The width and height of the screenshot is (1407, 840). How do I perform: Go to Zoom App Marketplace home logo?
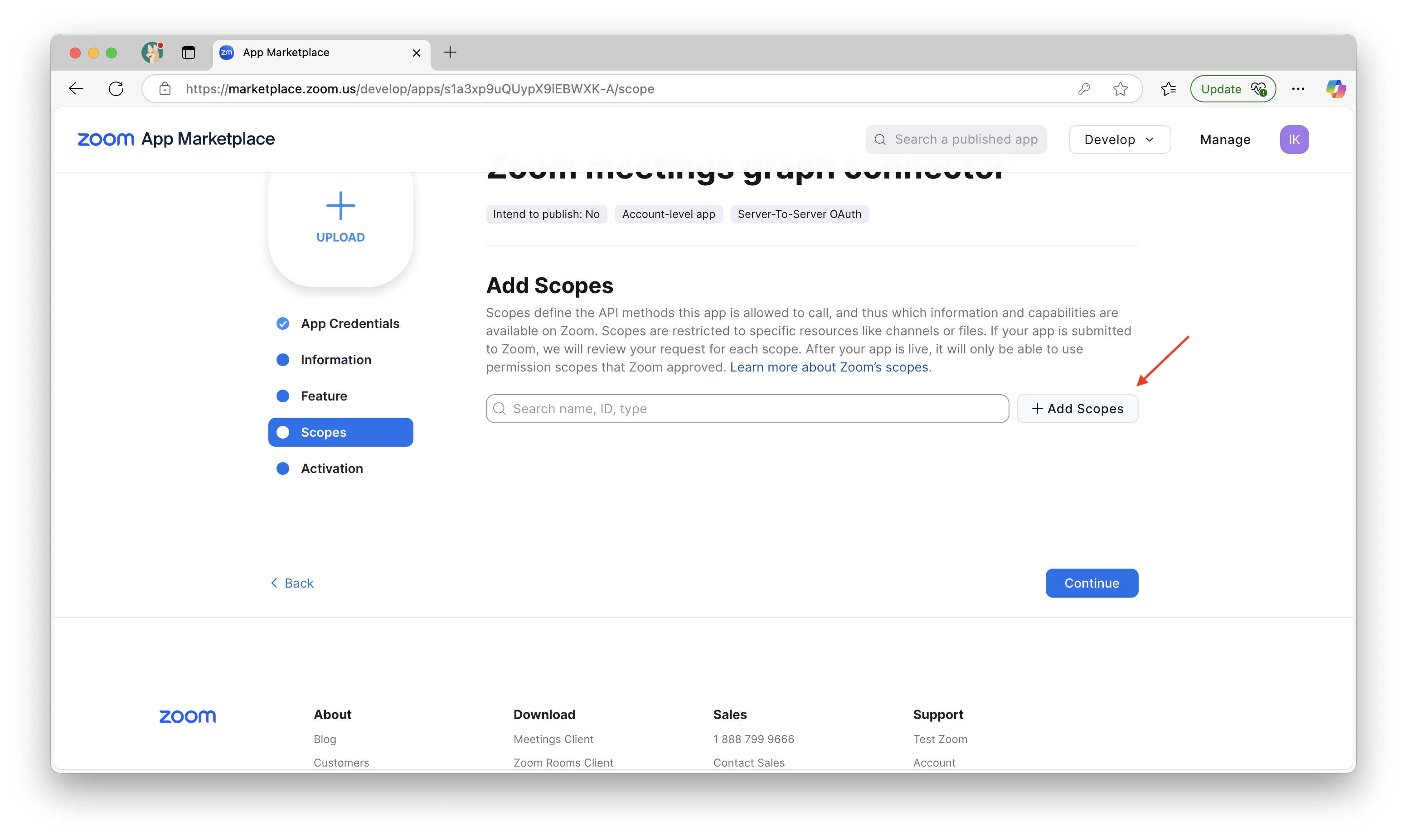[x=176, y=139]
